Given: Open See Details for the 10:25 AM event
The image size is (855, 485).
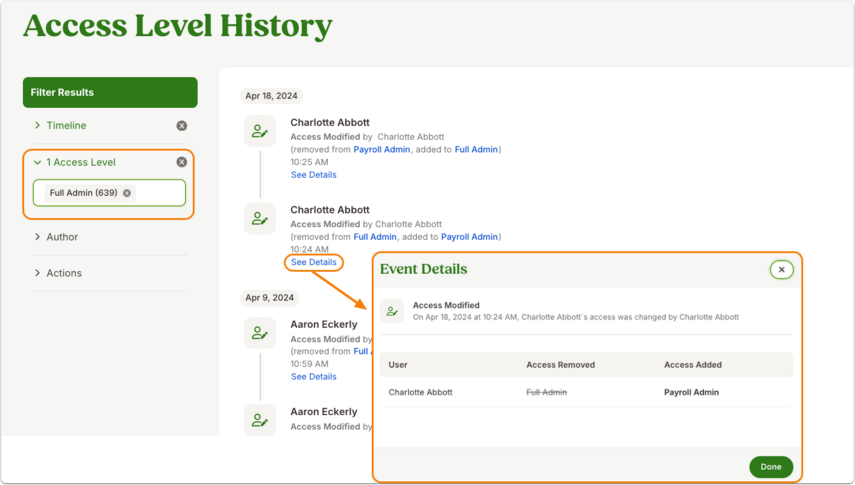Looking at the screenshot, I should click(x=314, y=175).
